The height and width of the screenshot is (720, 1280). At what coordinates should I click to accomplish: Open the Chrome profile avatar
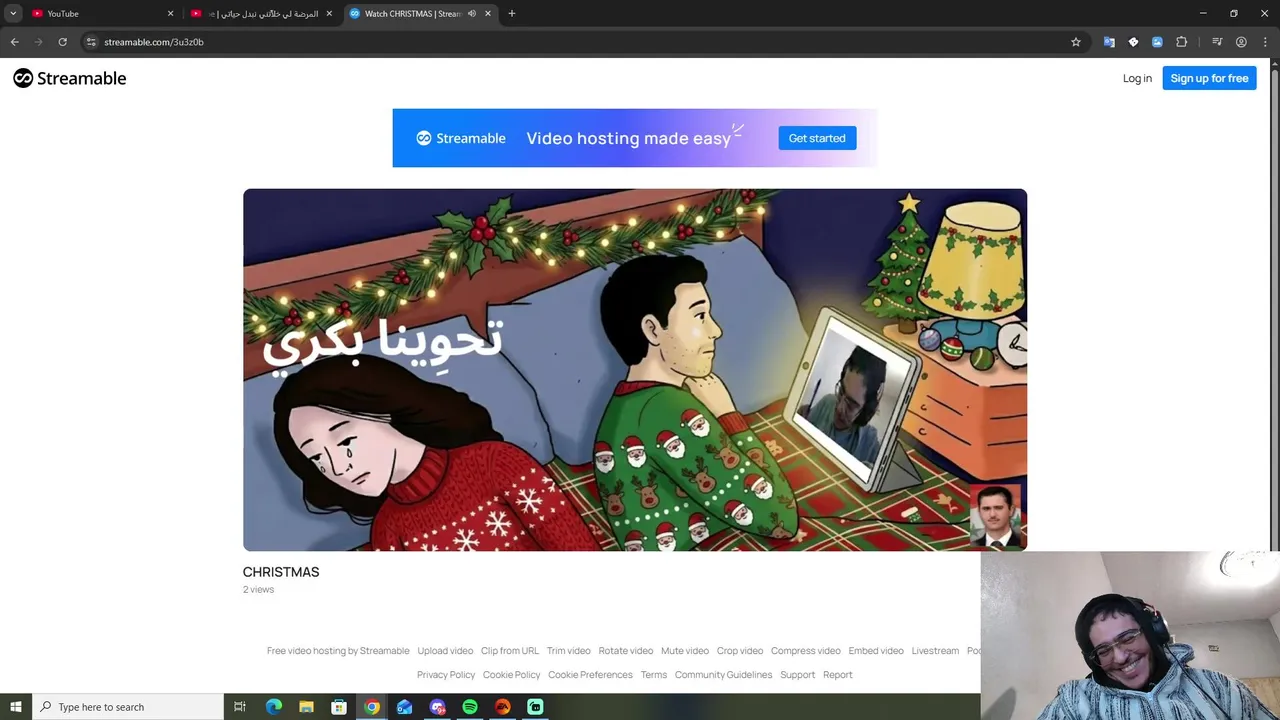click(1241, 42)
